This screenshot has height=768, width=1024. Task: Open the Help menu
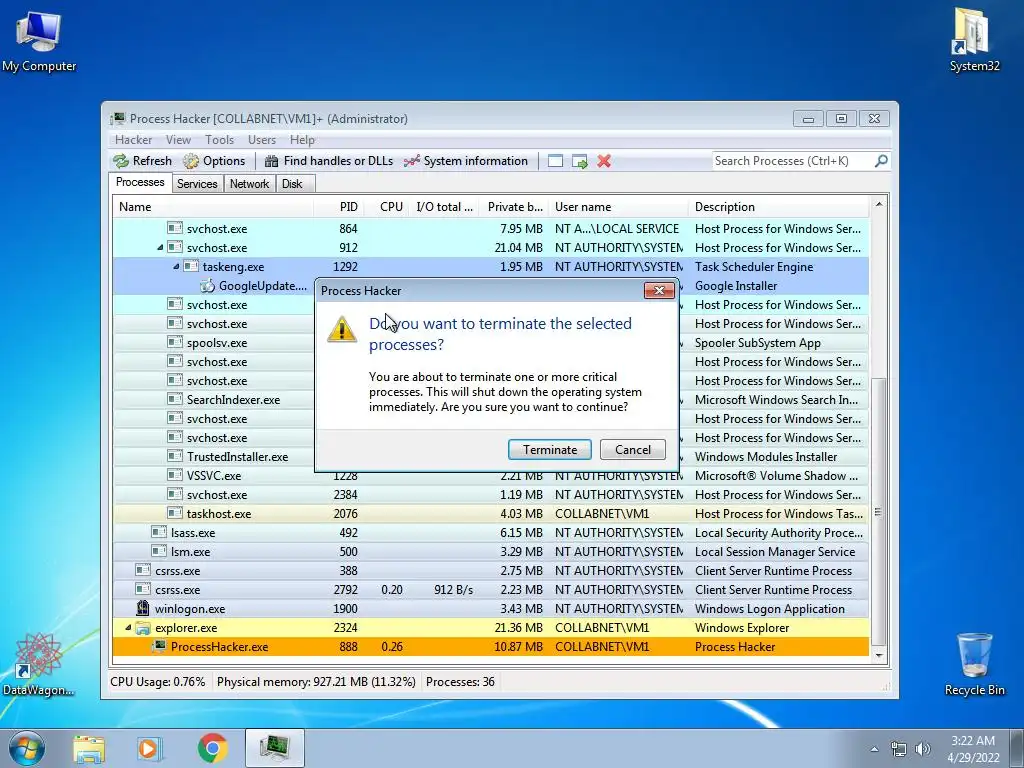(302, 140)
